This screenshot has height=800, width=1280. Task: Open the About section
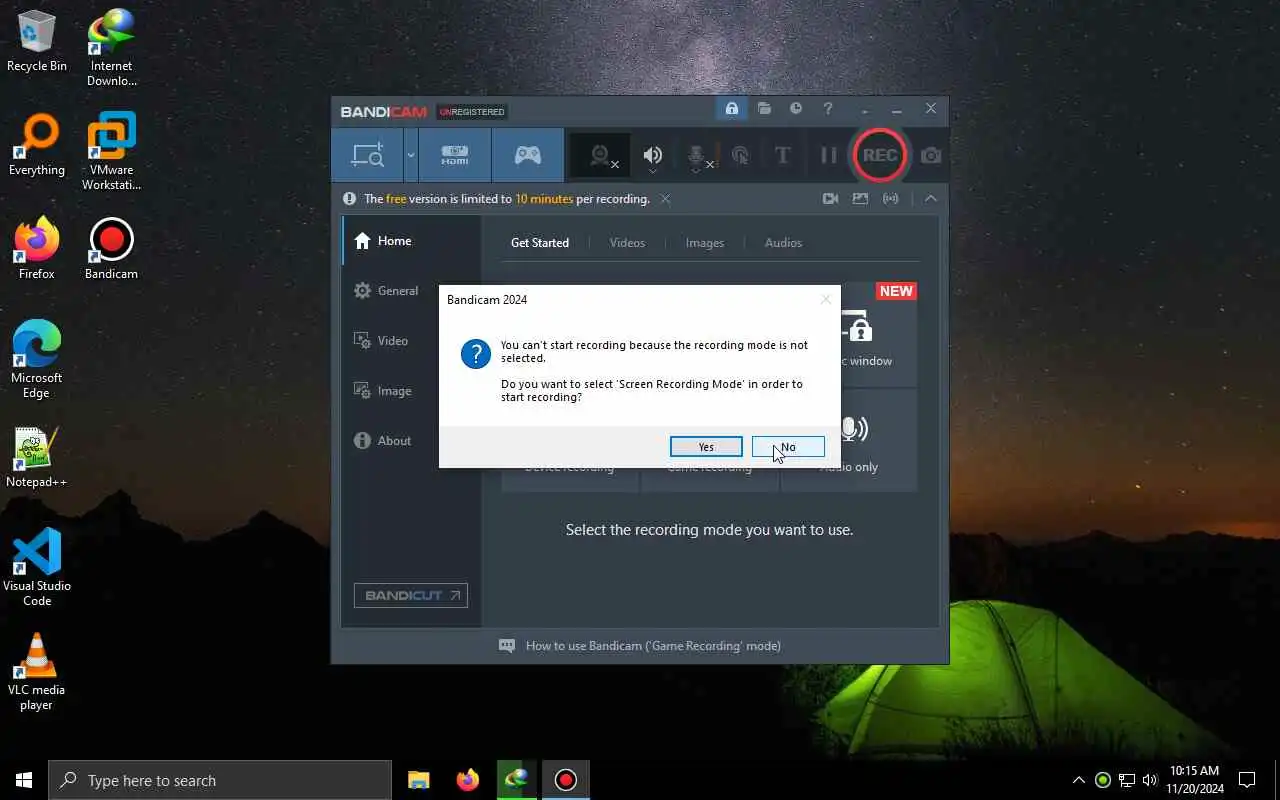tap(411, 441)
